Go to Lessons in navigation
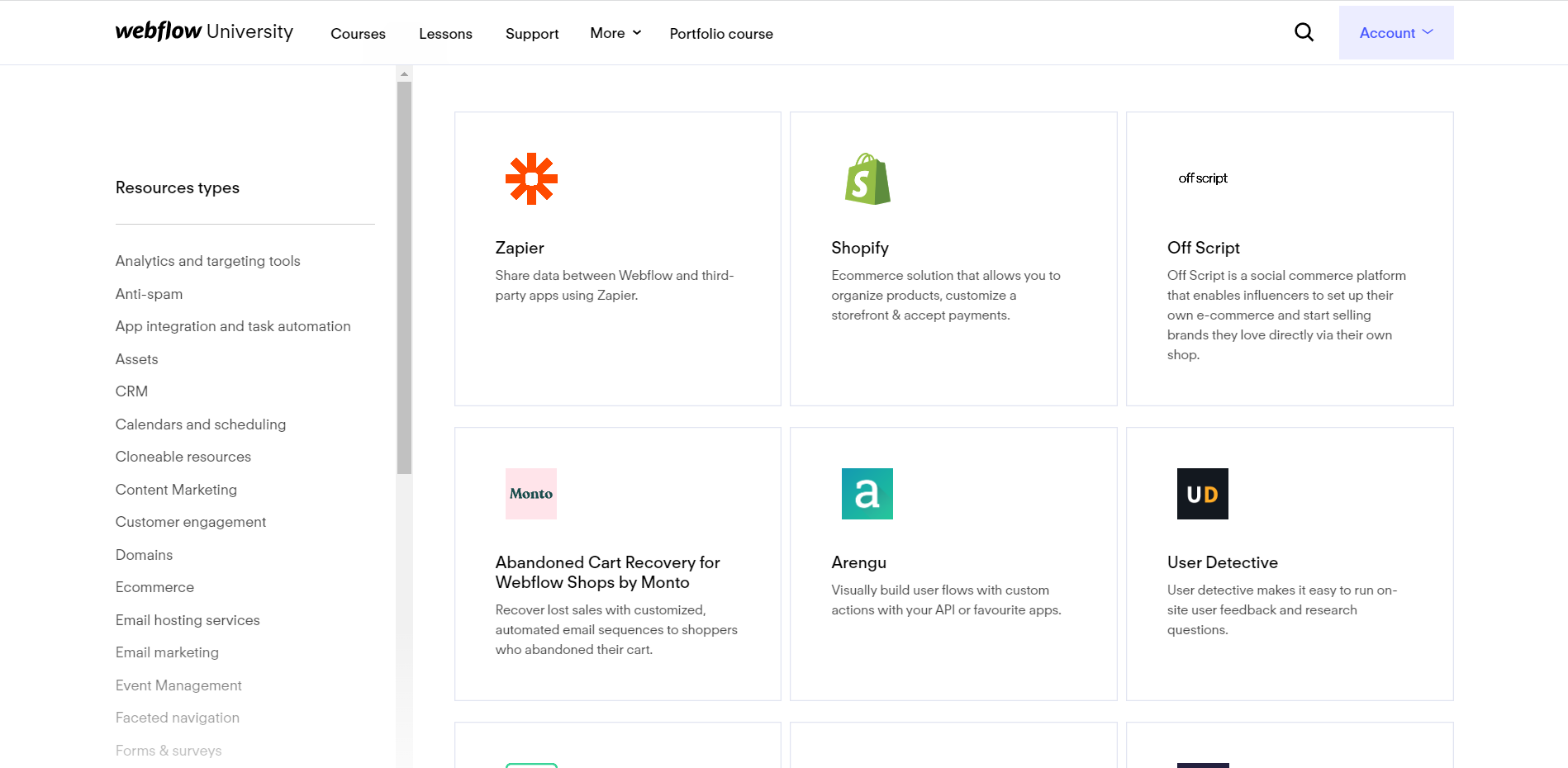 pos(445,34)
